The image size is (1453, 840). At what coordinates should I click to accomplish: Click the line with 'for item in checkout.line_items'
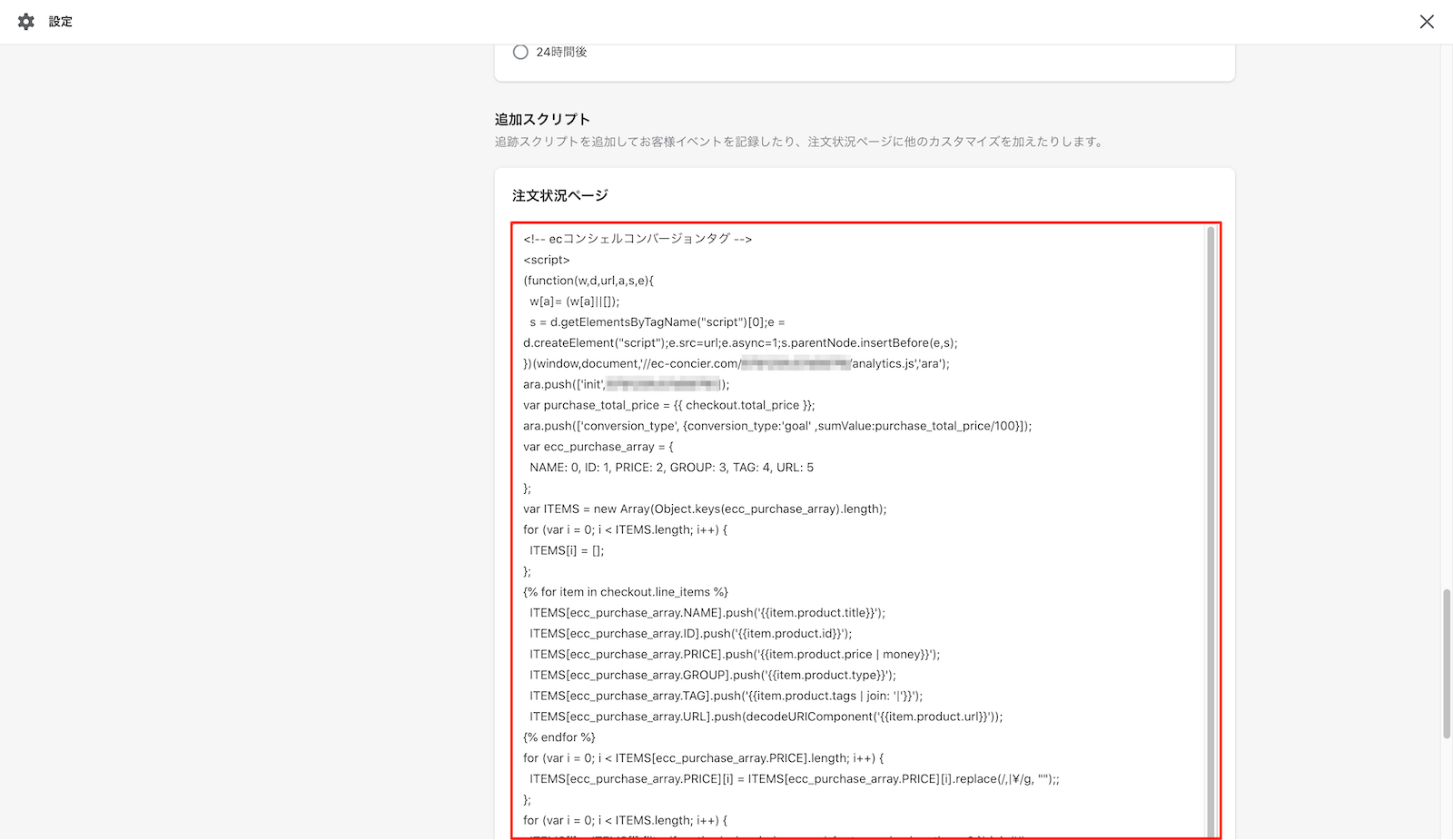tap(626, 592)
